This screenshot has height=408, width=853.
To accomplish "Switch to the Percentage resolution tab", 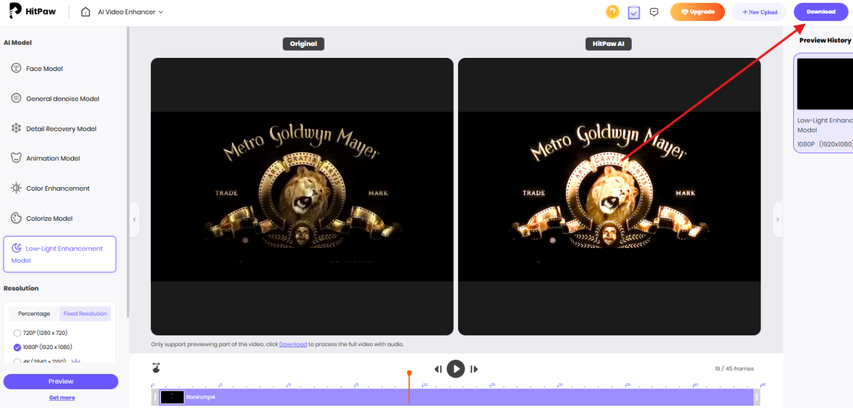I will (x=34, y=314).
